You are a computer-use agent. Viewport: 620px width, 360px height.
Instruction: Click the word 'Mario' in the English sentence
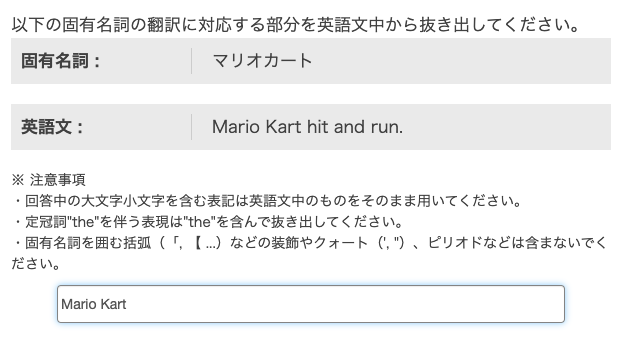point(236,127)
